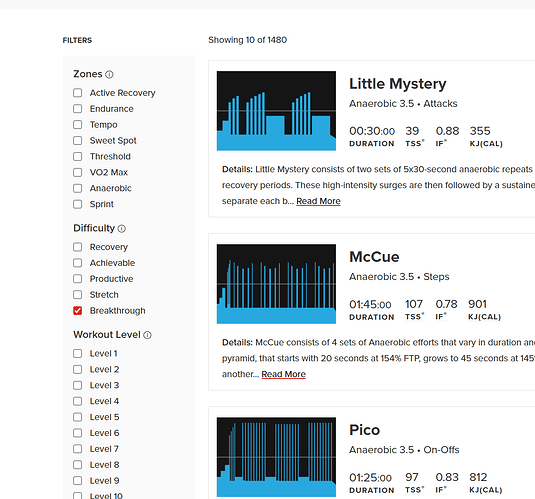Open the Little Mystery workout title
Screen dimensions: 535x499
point(397,84)
